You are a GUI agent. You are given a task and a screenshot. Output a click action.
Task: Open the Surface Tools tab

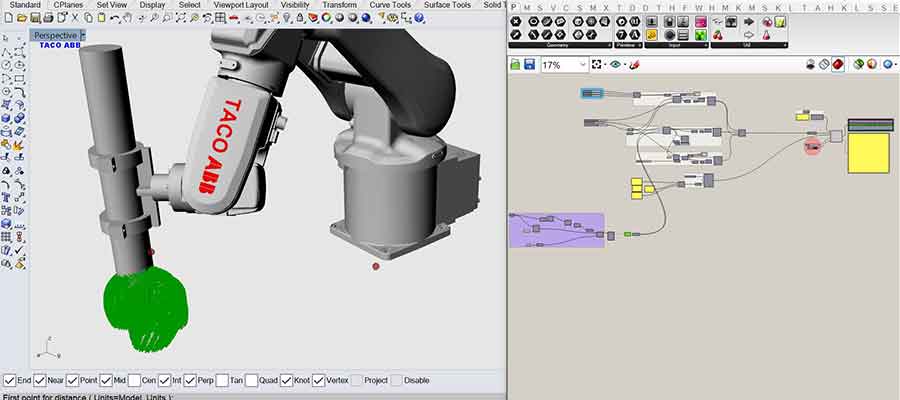(448, 5)
